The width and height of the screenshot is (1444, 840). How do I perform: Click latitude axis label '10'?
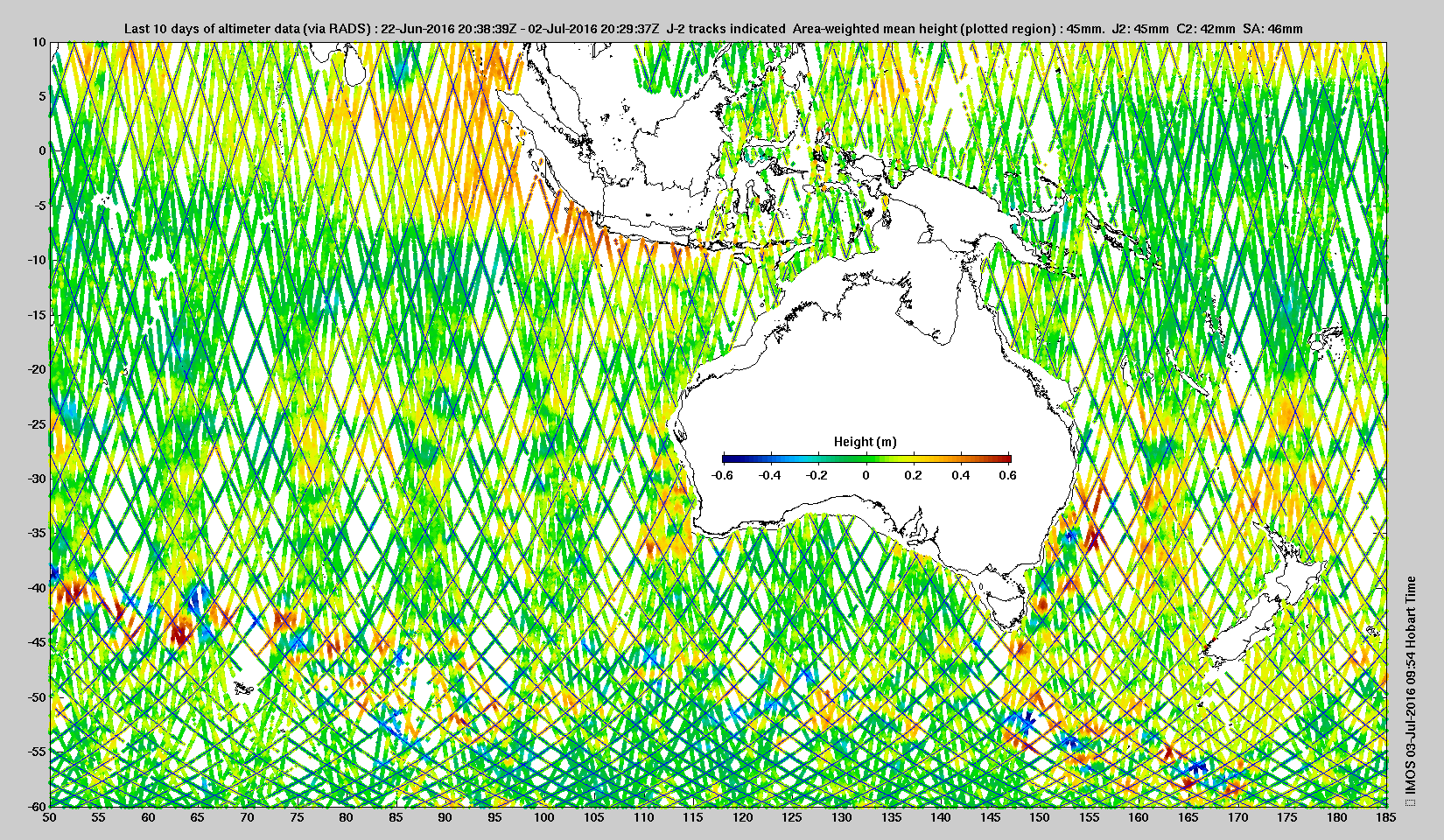click(39, 42)
